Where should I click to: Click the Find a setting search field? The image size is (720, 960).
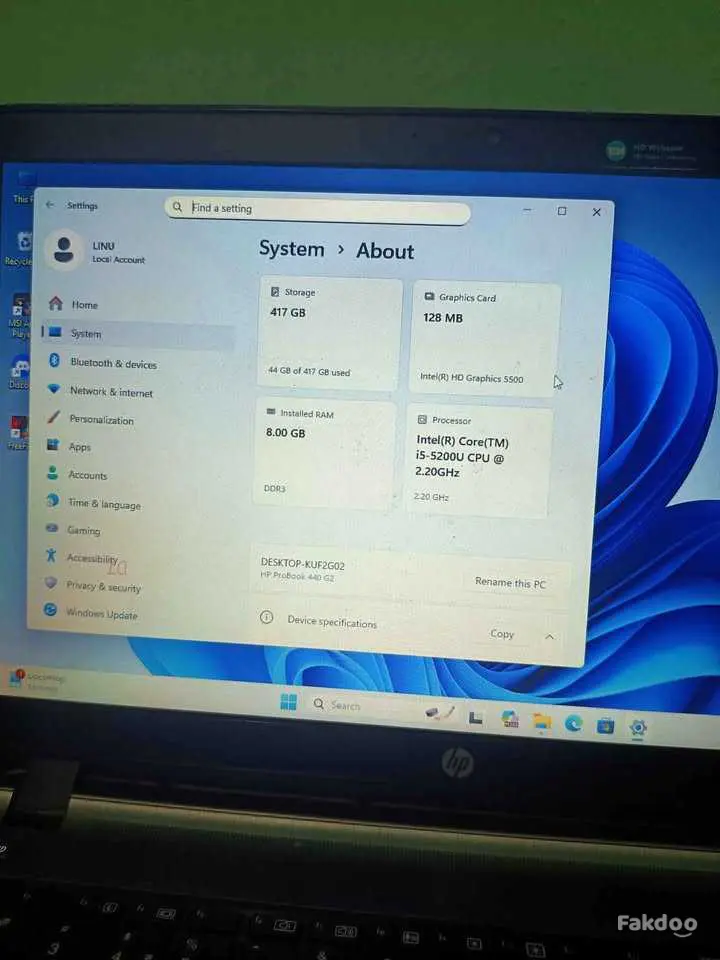pos(317,210)
